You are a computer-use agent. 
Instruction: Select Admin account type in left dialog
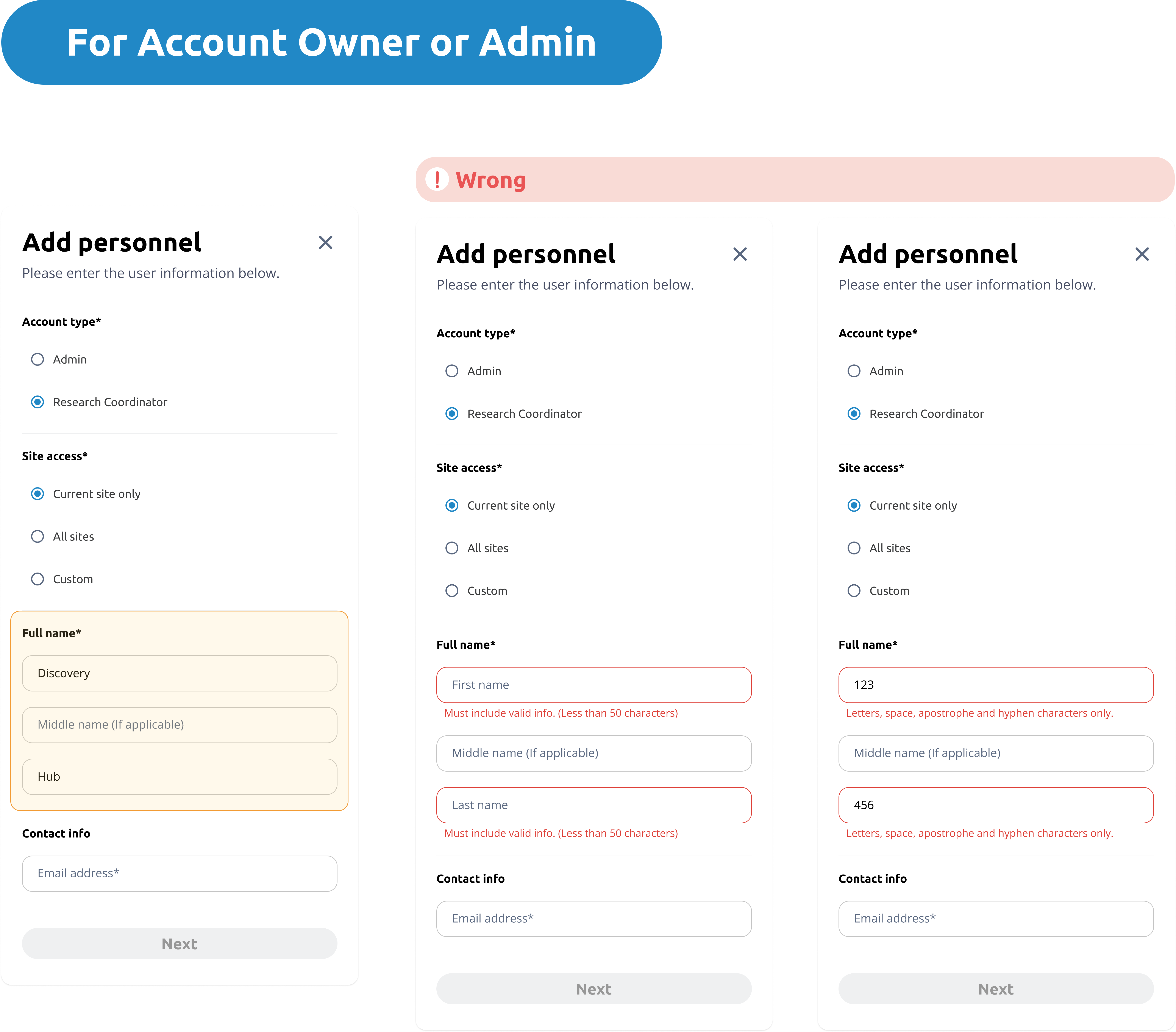[37, 359]
